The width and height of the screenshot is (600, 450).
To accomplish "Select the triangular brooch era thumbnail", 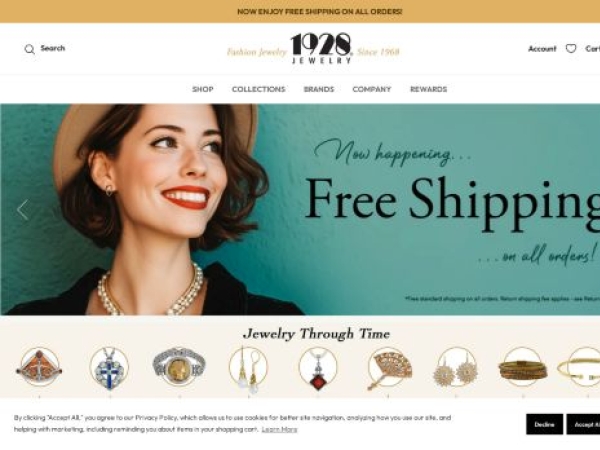I will point(39,367).
